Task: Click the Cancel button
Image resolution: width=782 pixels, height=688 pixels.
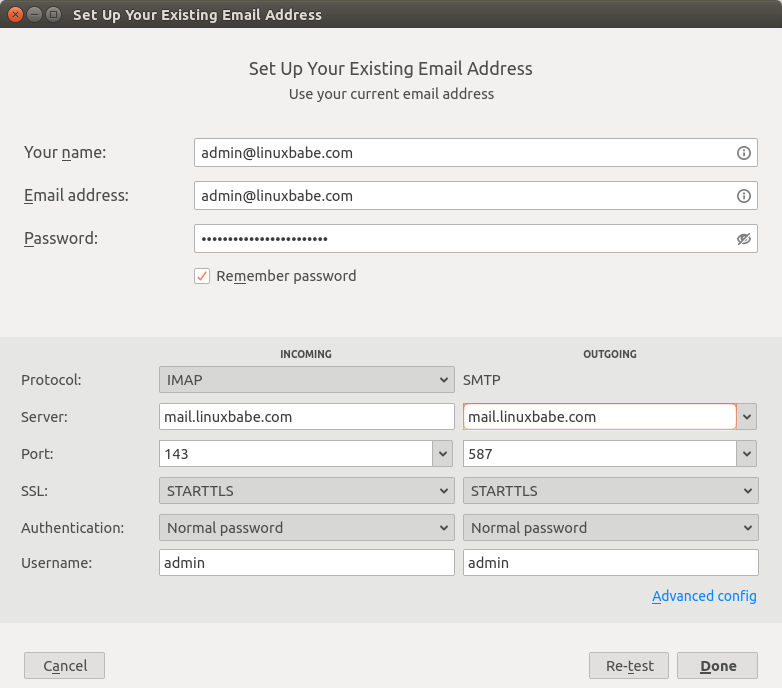Action: coord(65,666)
